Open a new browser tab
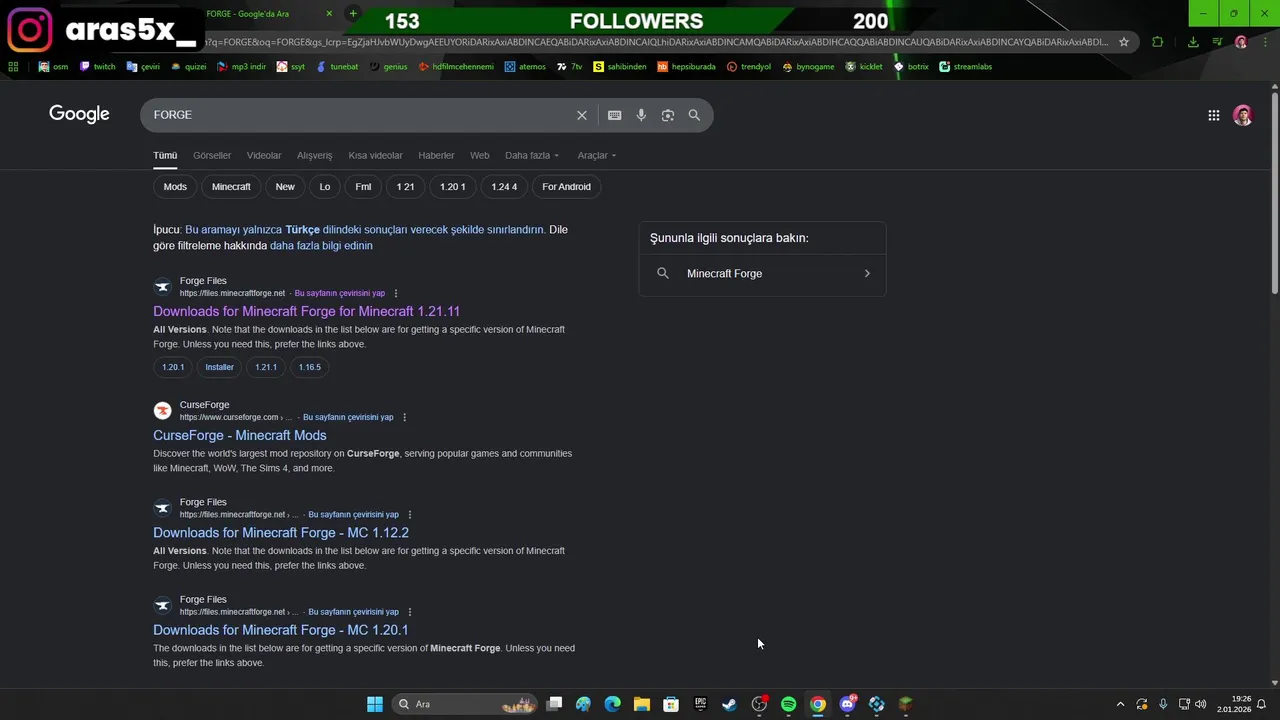Screen dimensions: 1280x720 352,13
